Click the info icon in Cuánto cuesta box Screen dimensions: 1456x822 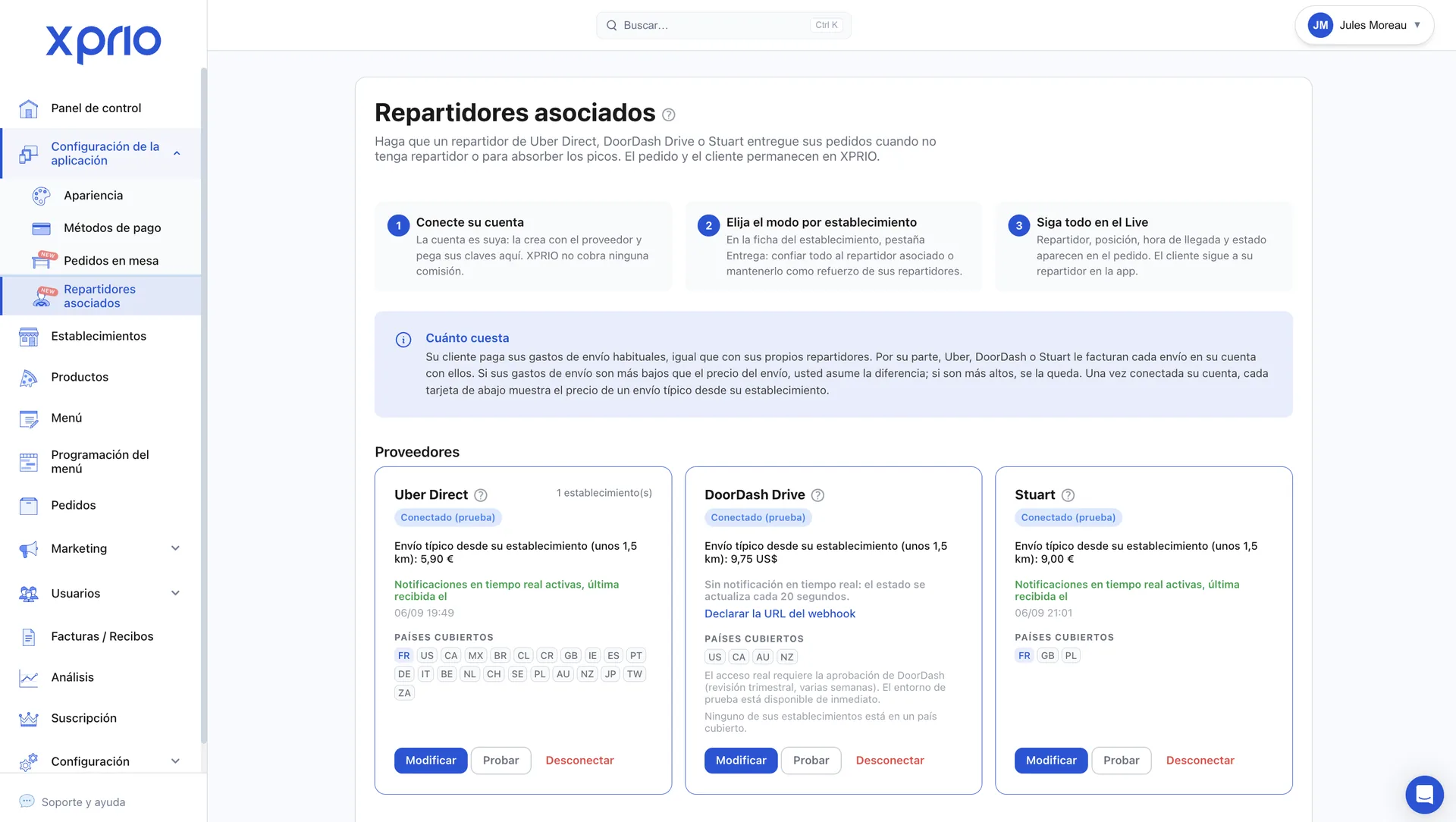coord(403,340)
